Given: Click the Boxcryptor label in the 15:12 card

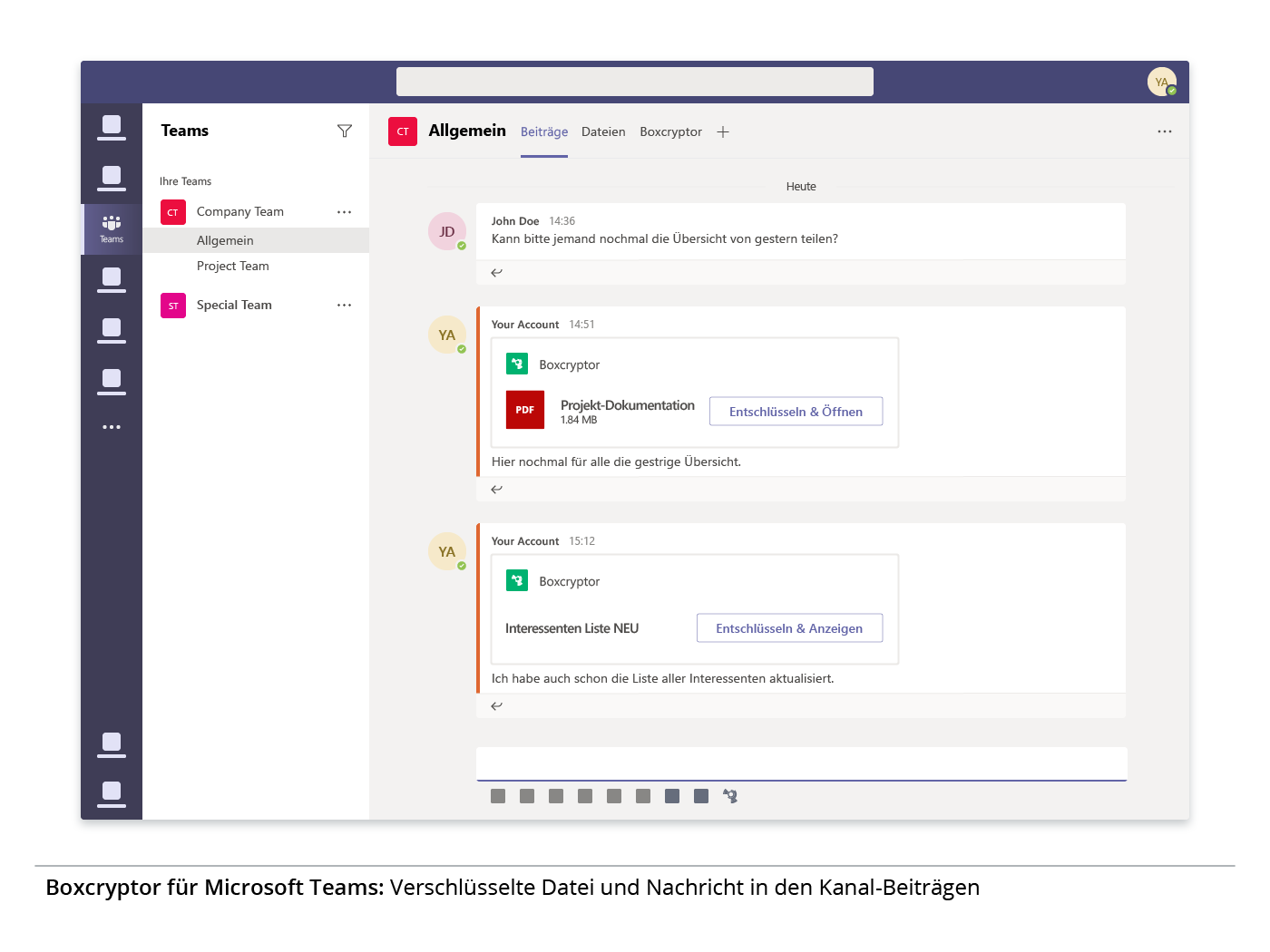Looking at the screenshot, I should 570,582.
